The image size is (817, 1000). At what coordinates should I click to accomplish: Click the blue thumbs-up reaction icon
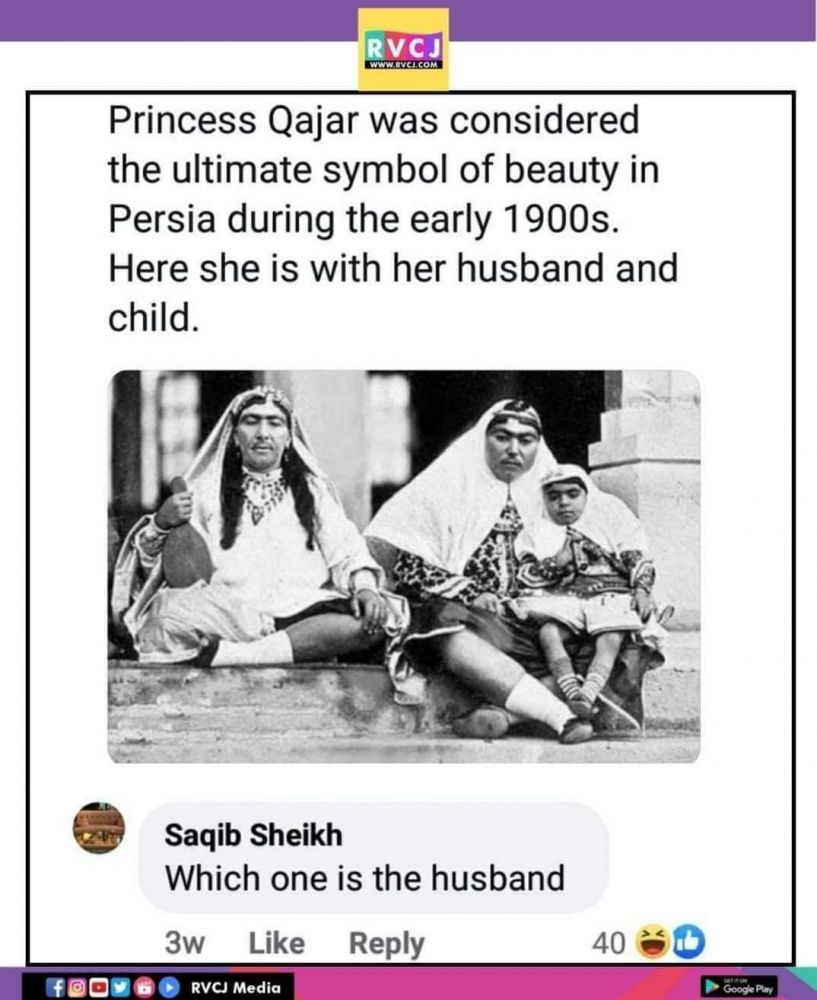tap(691, 941)
